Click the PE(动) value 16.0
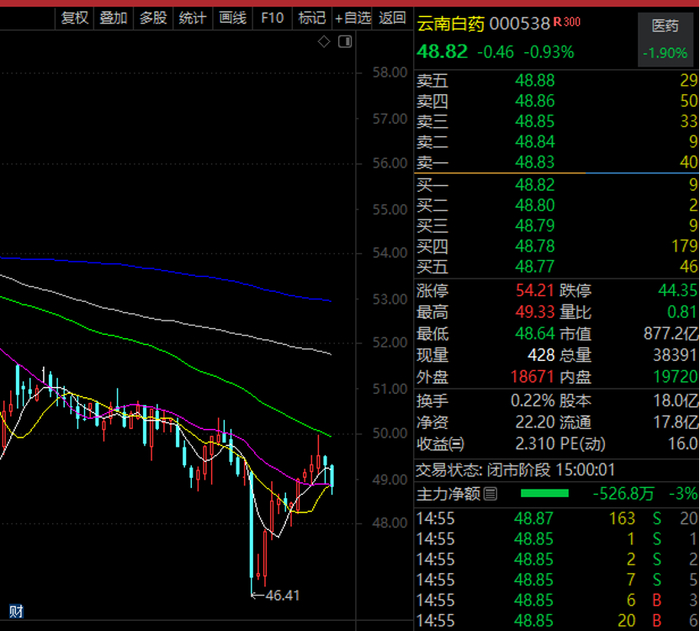The image size is (700, 631). (683, 444)
